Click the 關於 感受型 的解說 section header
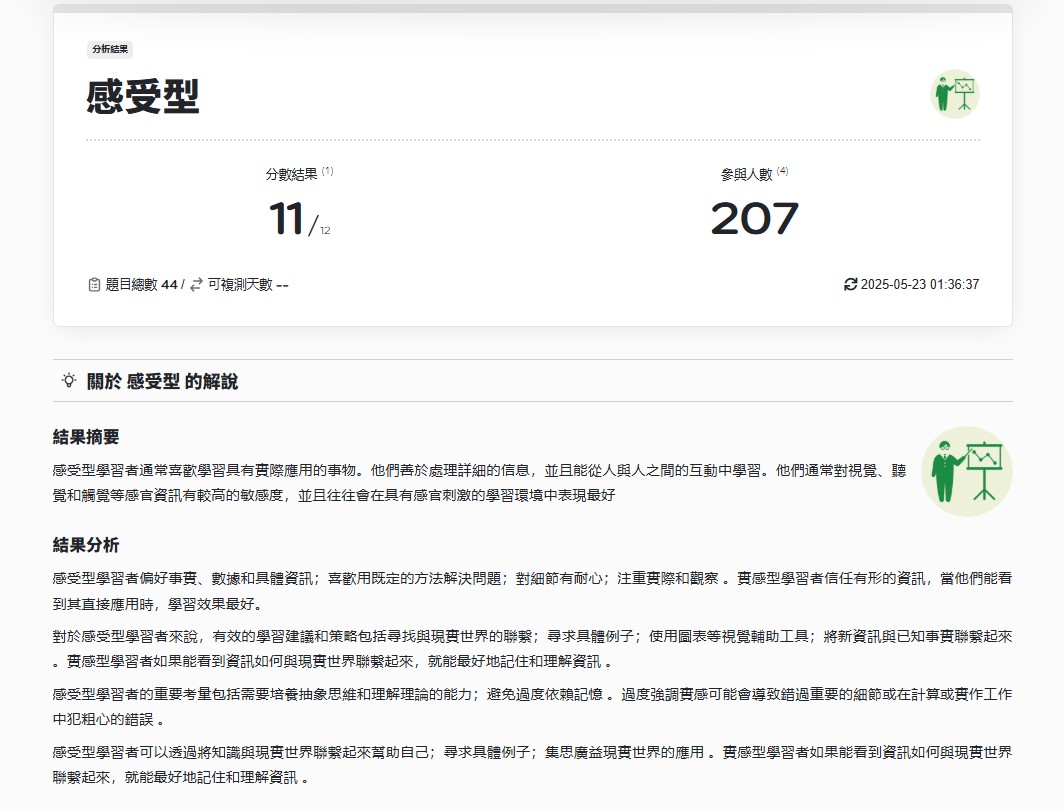The width and height of the screenshot is (1064, 809). [162, 382]
